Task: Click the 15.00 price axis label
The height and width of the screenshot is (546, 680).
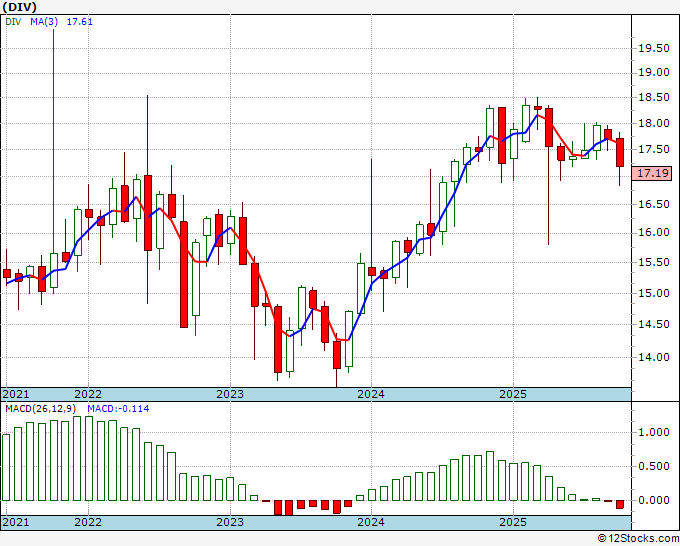Action: (654, 293)
